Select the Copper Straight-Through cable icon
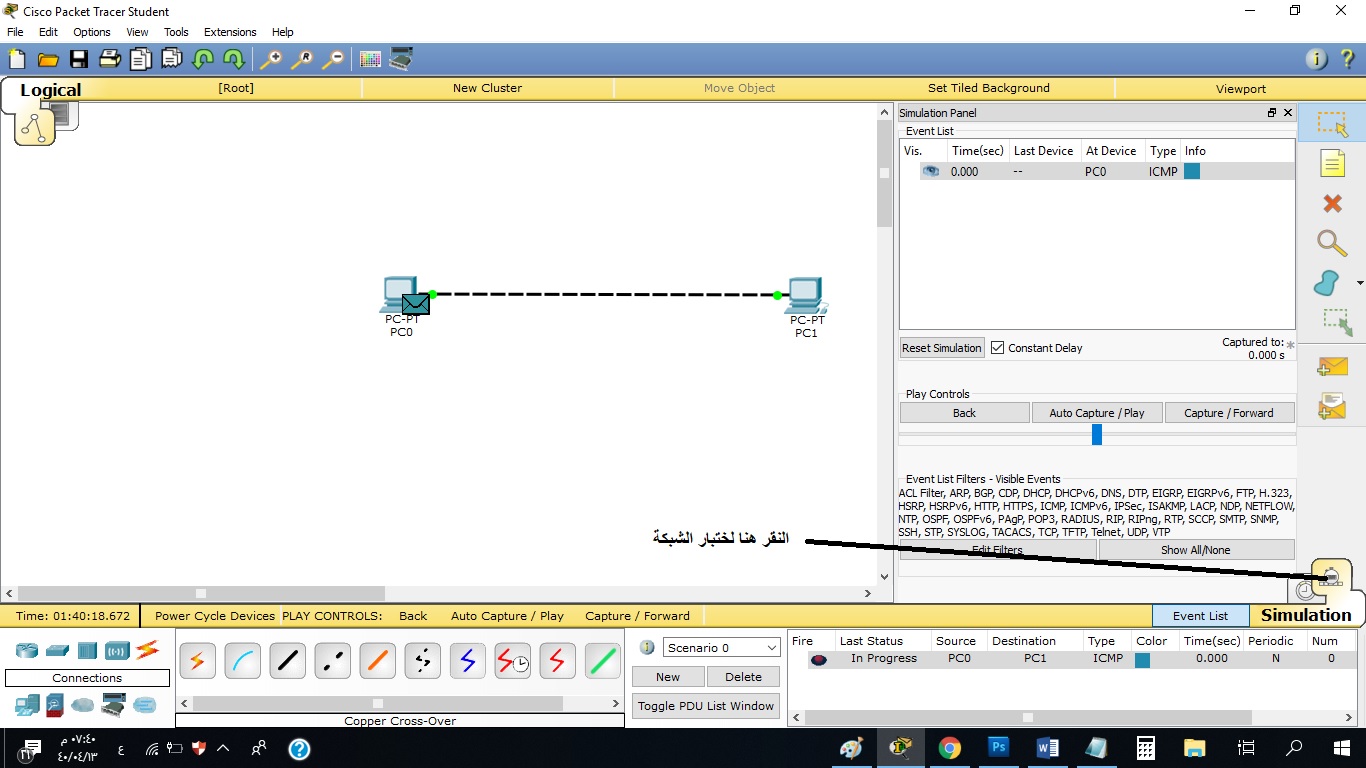Screen dimensions: 1366x768 click(x=287, y=660)
